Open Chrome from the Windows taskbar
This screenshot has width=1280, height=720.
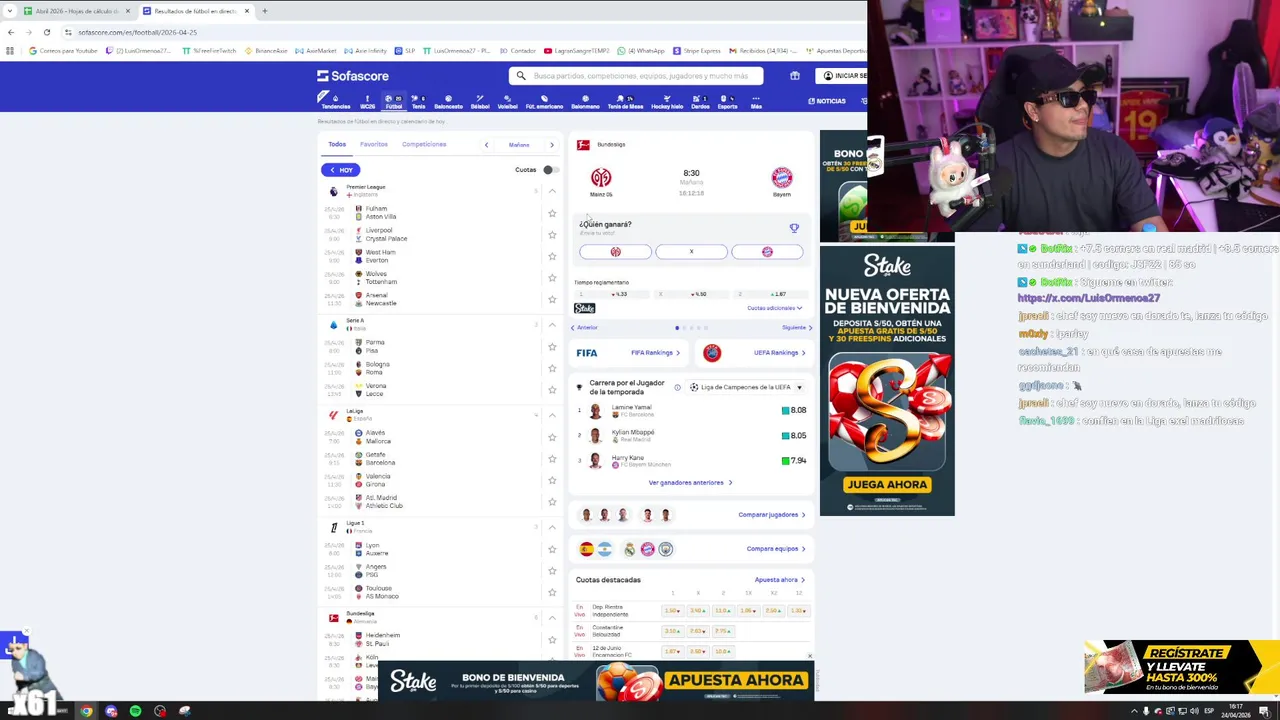tap(86, 712)
